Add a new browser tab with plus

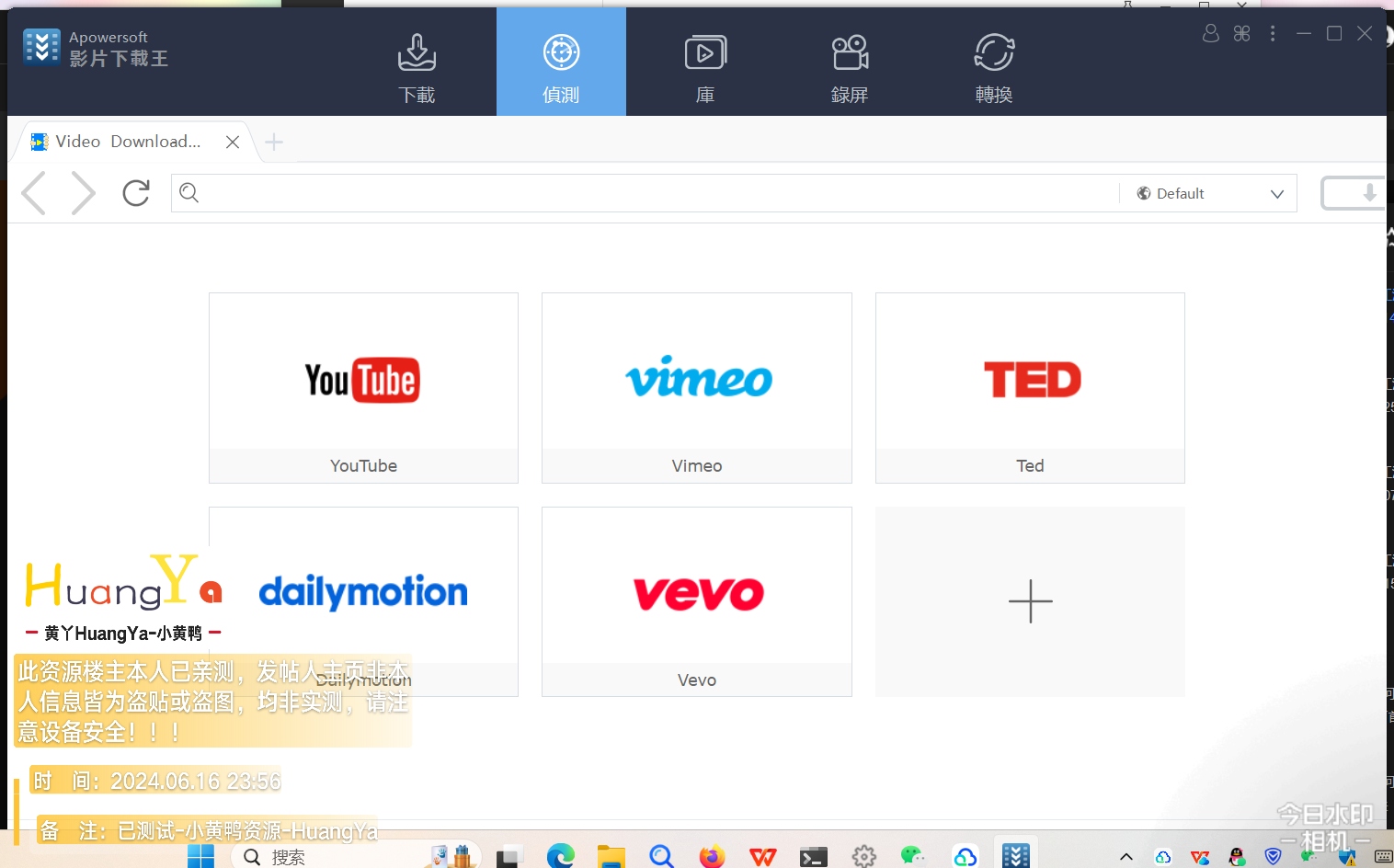tap(274, 142)
